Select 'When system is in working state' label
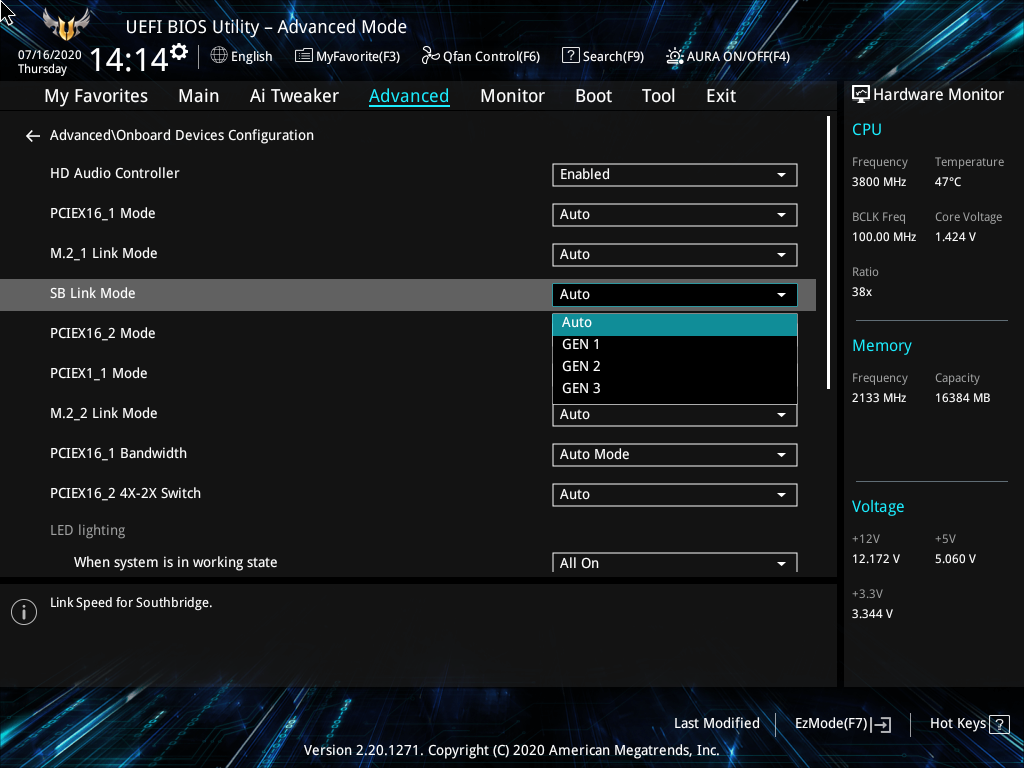This screenshot has width=1024, height=768. 176,562
